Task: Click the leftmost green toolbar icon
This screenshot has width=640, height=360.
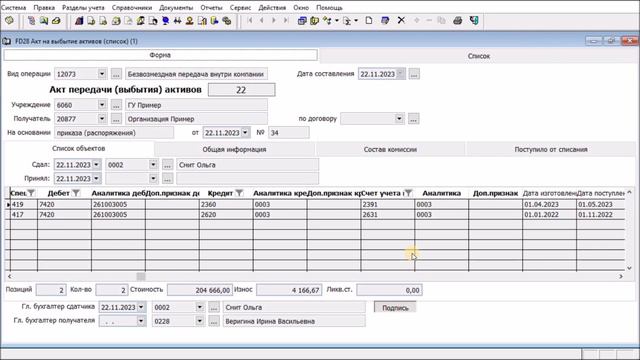Action: point(9,20)
